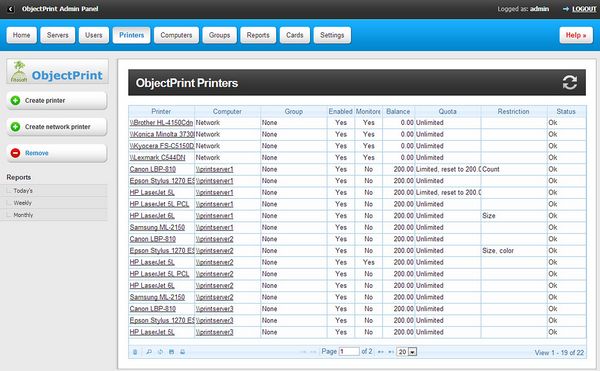Click the refresh icon in ObjectPrint Printers header

coord(569,83)
